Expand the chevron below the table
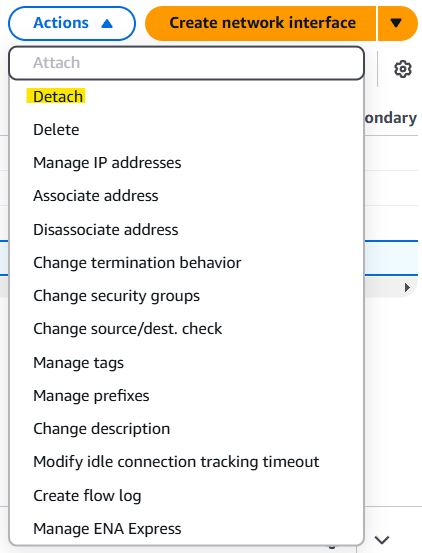Image resolution: width=422 pixels, height=553 pixels. 382,540
